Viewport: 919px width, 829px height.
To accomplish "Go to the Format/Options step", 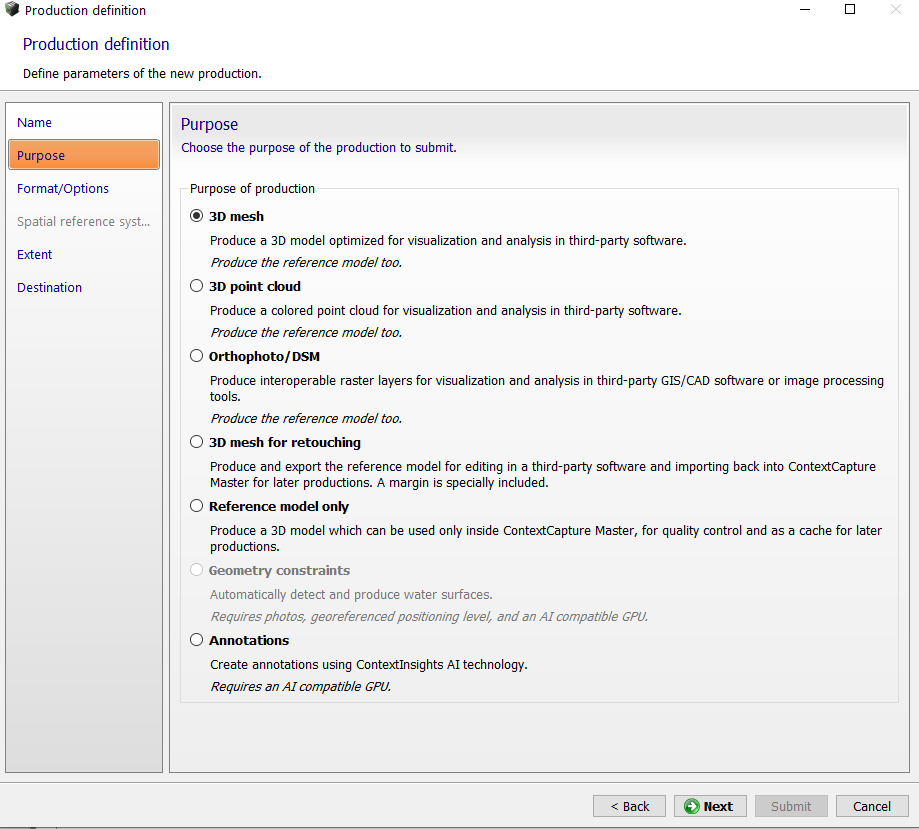I will (63, 188).
